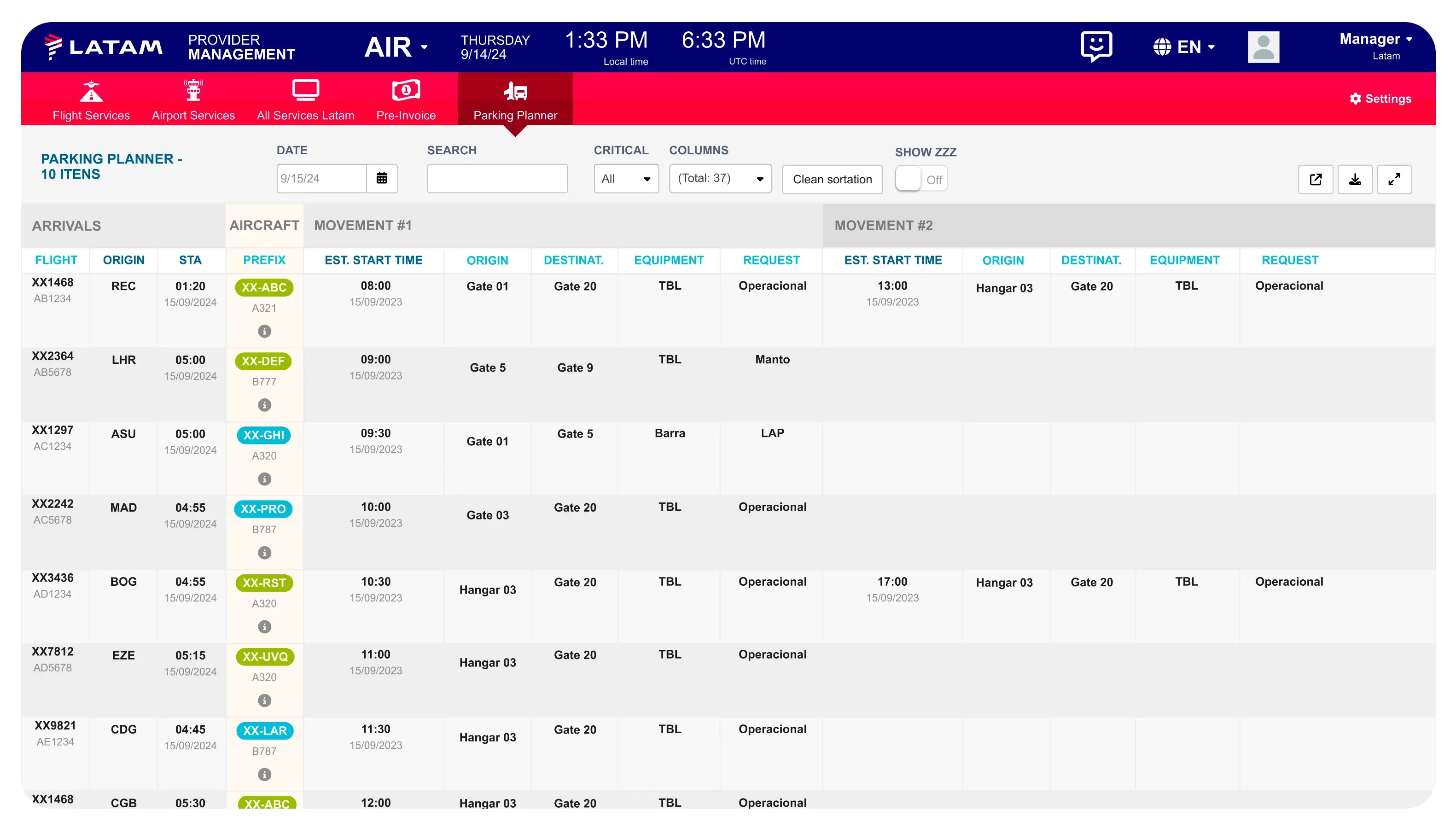The width and height of the screenshot is (1456, 828).
Task: Switch to Flight Services tab
Action: point(91,99)
